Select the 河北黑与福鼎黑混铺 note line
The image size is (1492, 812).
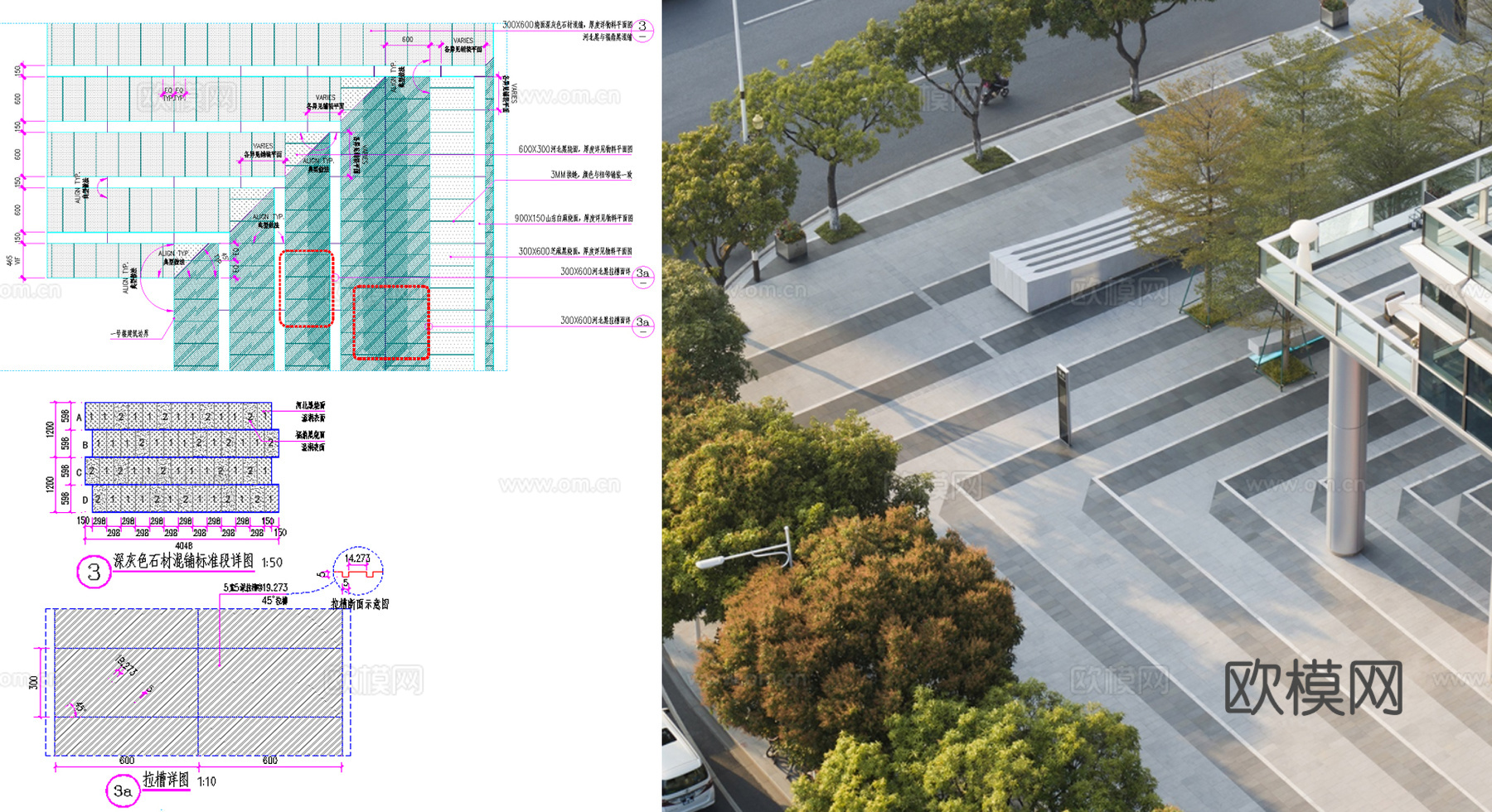607,36
